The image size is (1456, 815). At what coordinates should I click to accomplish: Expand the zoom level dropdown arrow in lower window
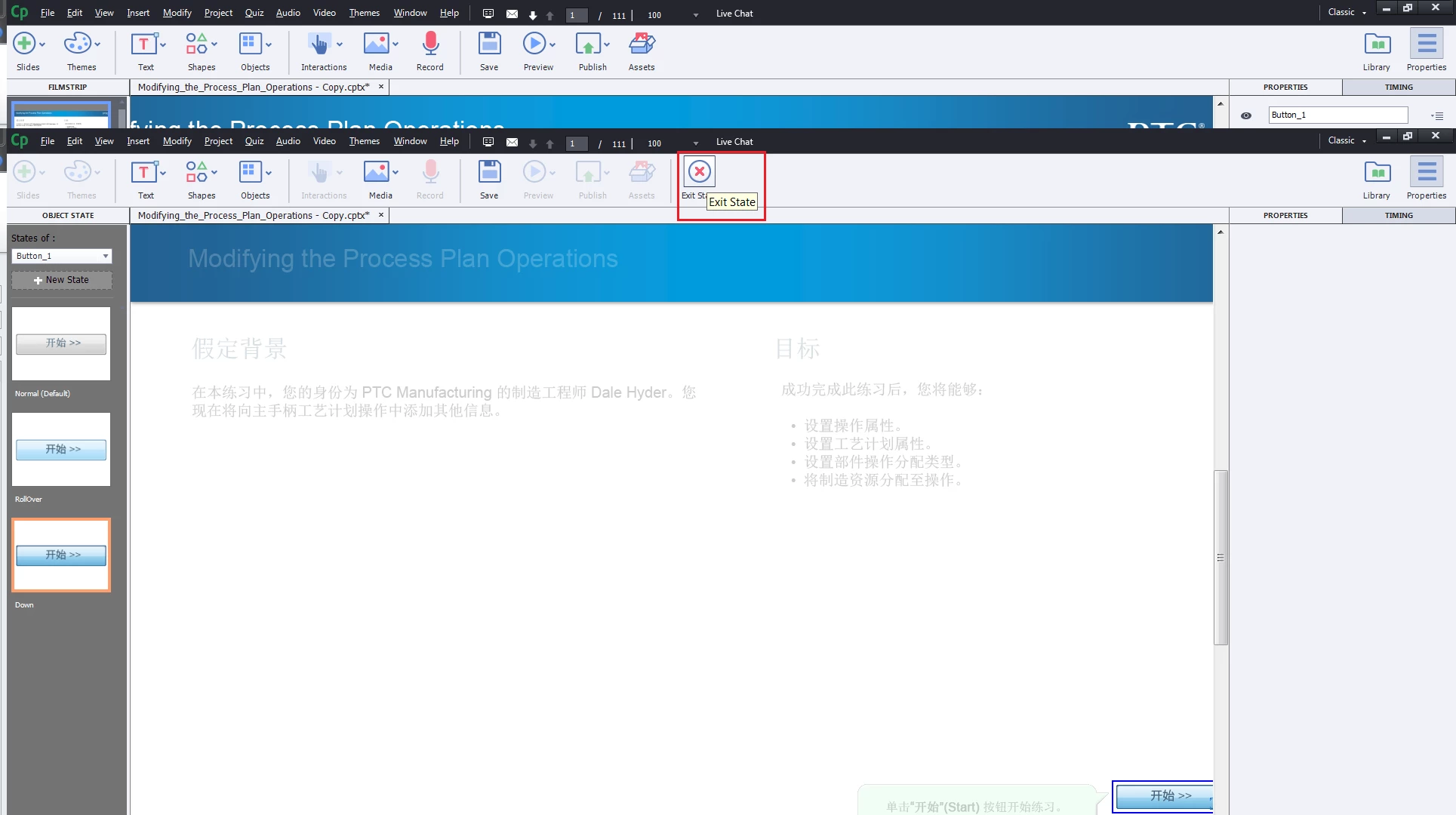695,143
